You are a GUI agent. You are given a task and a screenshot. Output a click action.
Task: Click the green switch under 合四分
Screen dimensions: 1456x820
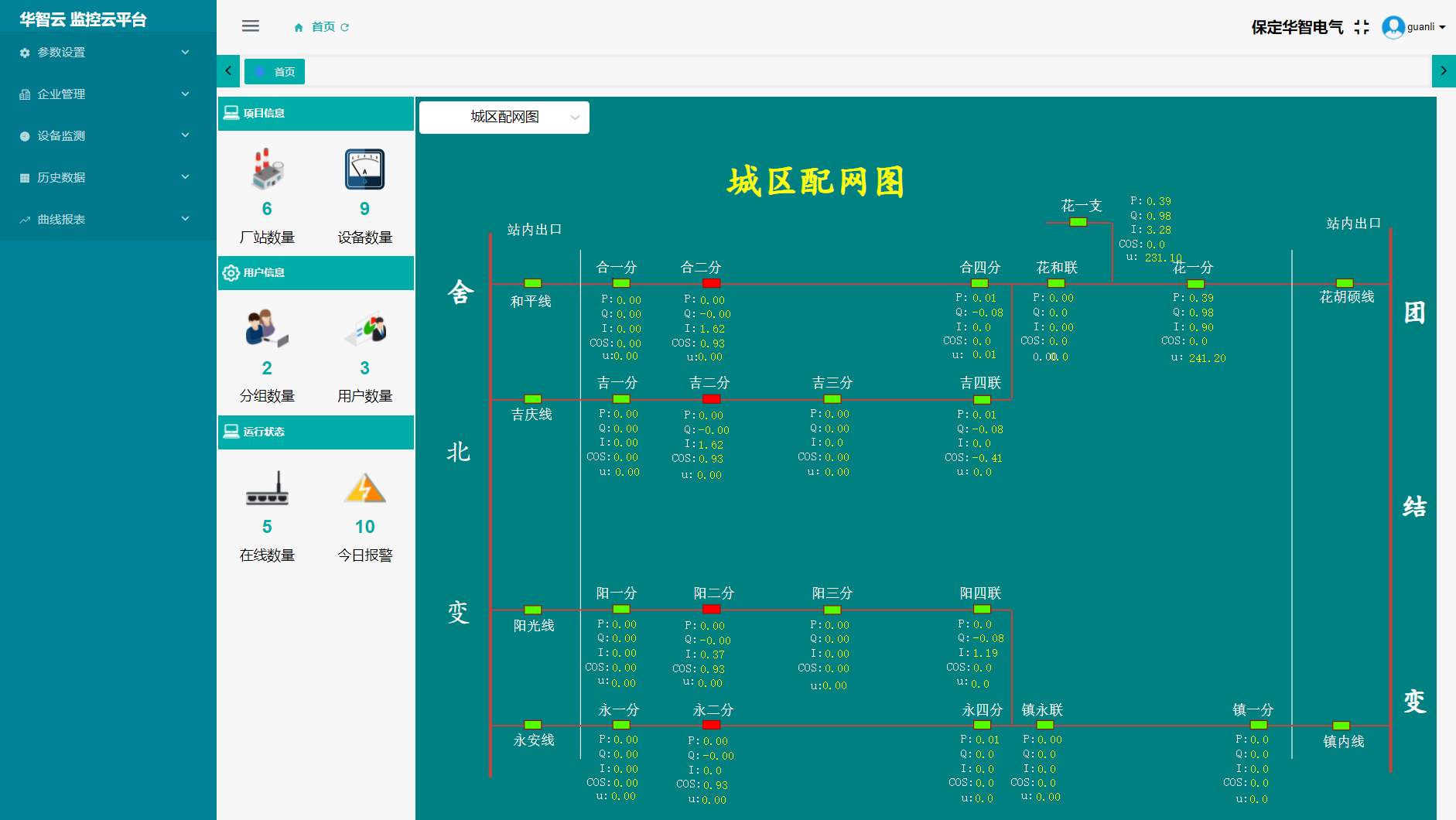click(979, 283)
